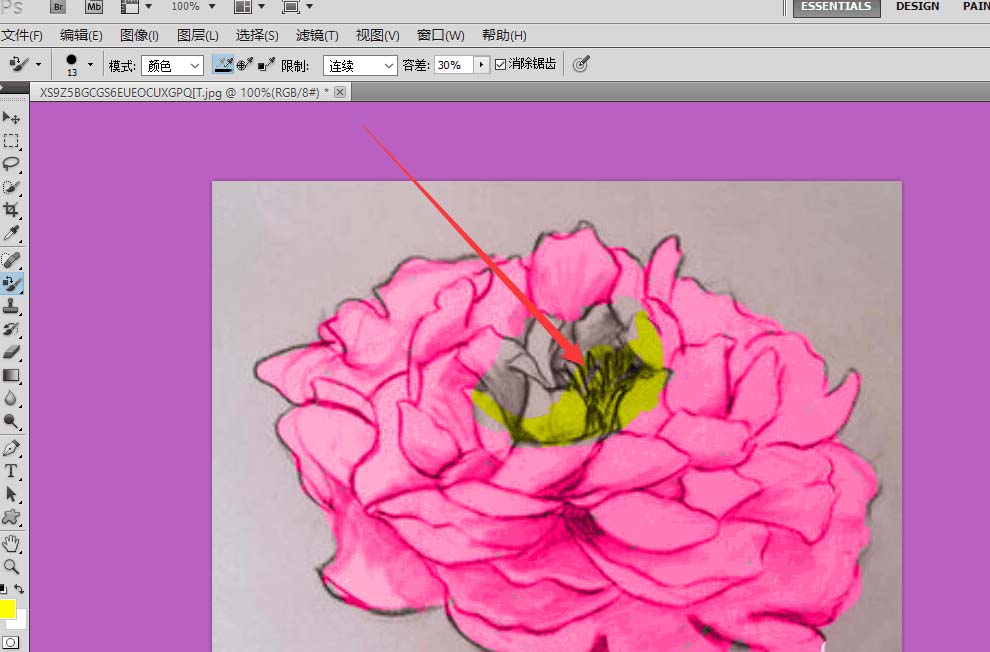This screenshot has width=990, height=652.
Task: Switch to the DESIGN workspace
Action: click(x=917, y=6)
